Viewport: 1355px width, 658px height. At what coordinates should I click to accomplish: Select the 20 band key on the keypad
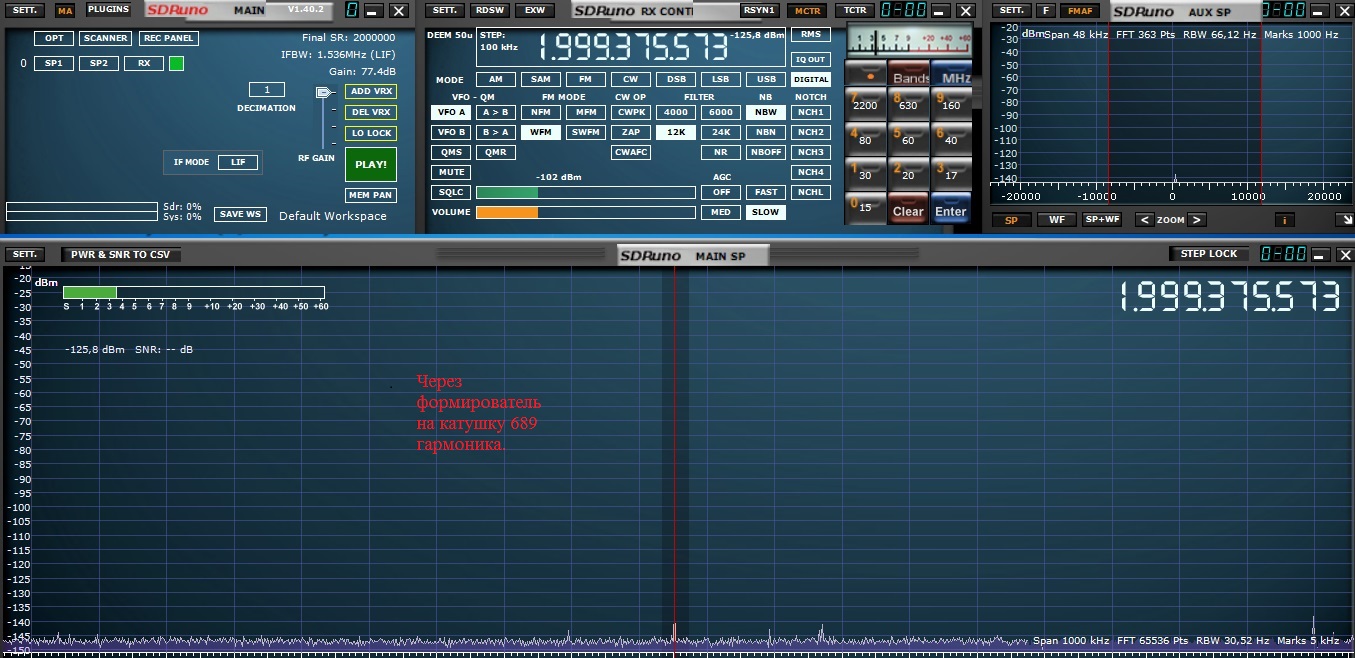click(x=908, y=173)
